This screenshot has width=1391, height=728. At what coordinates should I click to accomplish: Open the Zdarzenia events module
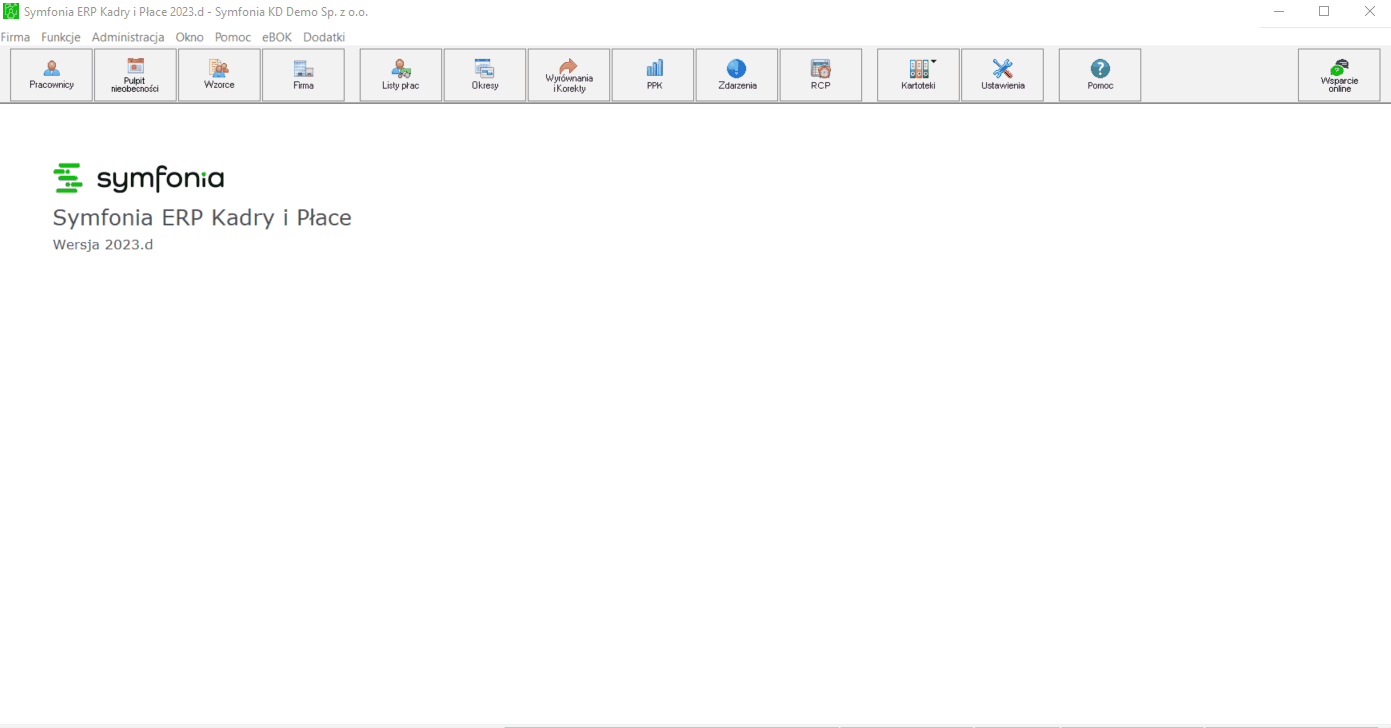point(737,75)
